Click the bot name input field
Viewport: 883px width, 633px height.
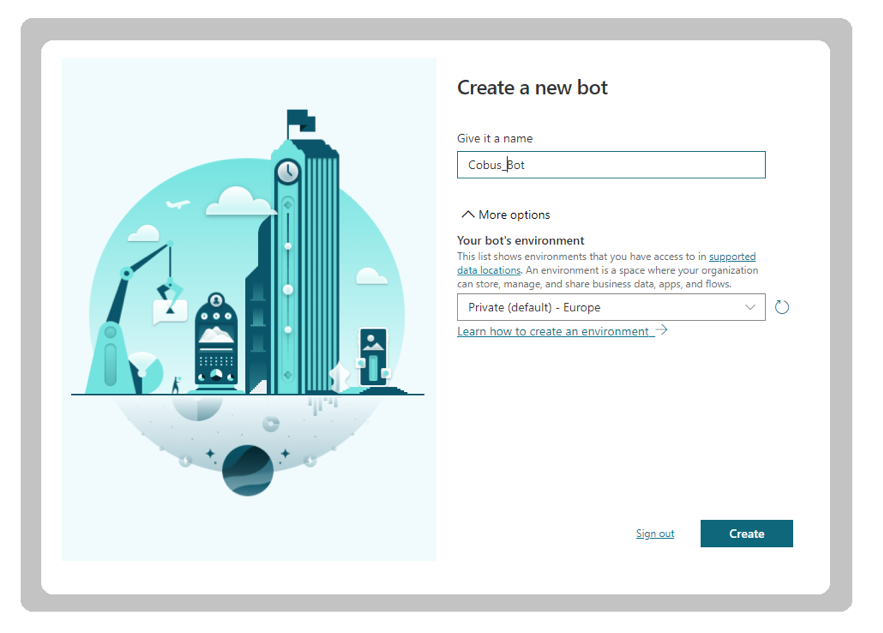[611, 165]
